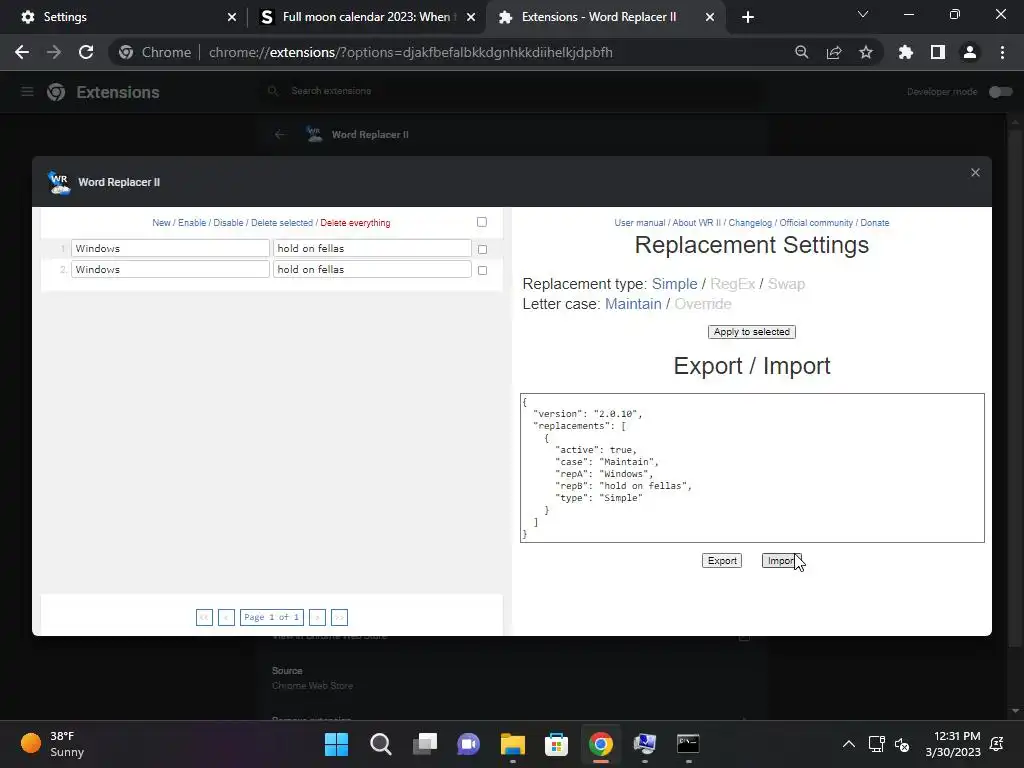This screenshot has width=1024, height=768.
Task: Open the Chrome three-dot menu
Action: click(x=1002, y=52)
